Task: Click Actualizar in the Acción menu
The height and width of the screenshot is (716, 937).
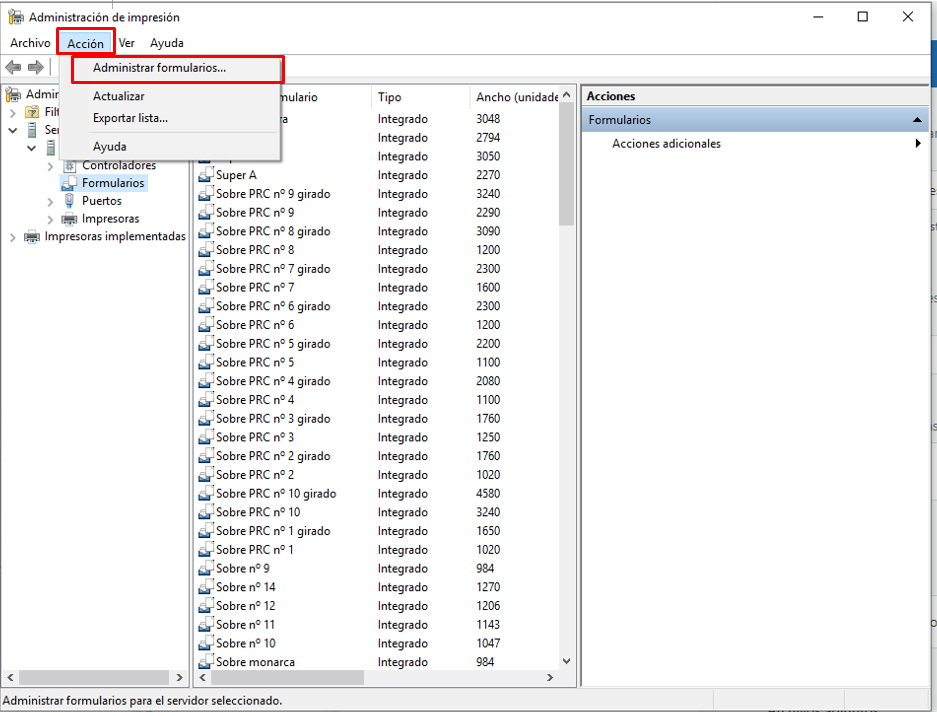Action: (118, 97)
